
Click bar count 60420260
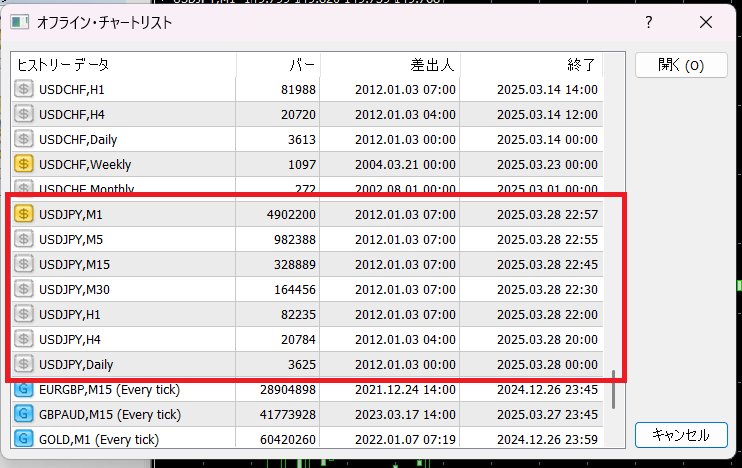tap(288, 440)
